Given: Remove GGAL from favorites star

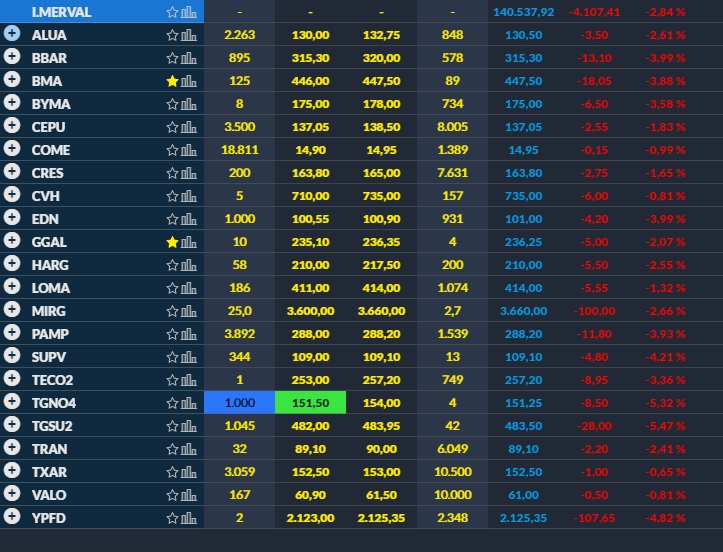Looking at the screenshot, I should tap(172, 242).
